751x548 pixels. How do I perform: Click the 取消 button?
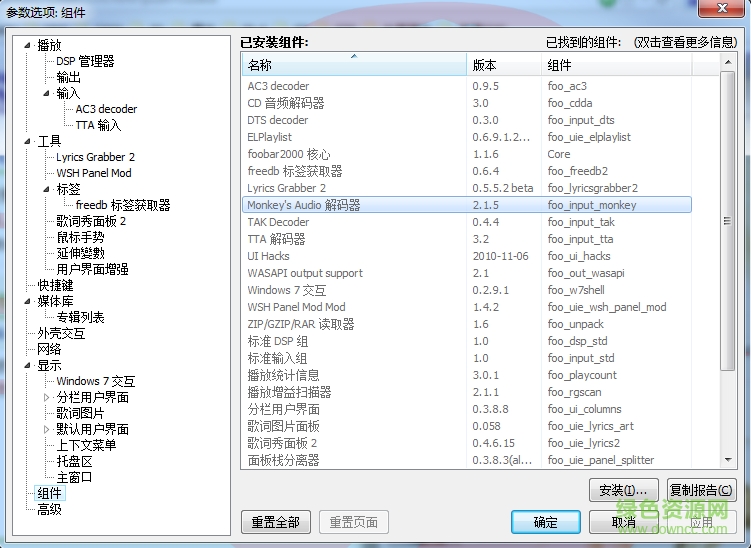[624, 522]
